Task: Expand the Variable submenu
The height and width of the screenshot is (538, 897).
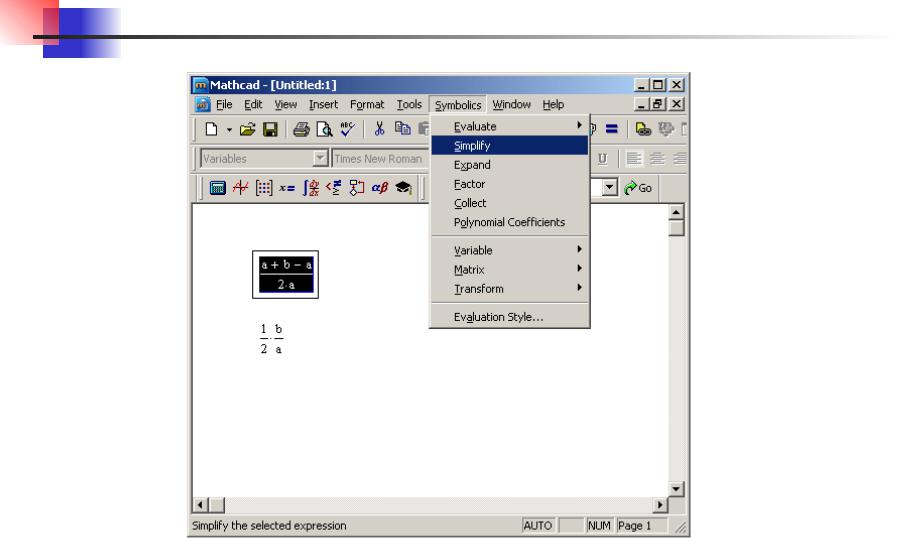Action: pyautogui.click(x=510, y=250)
